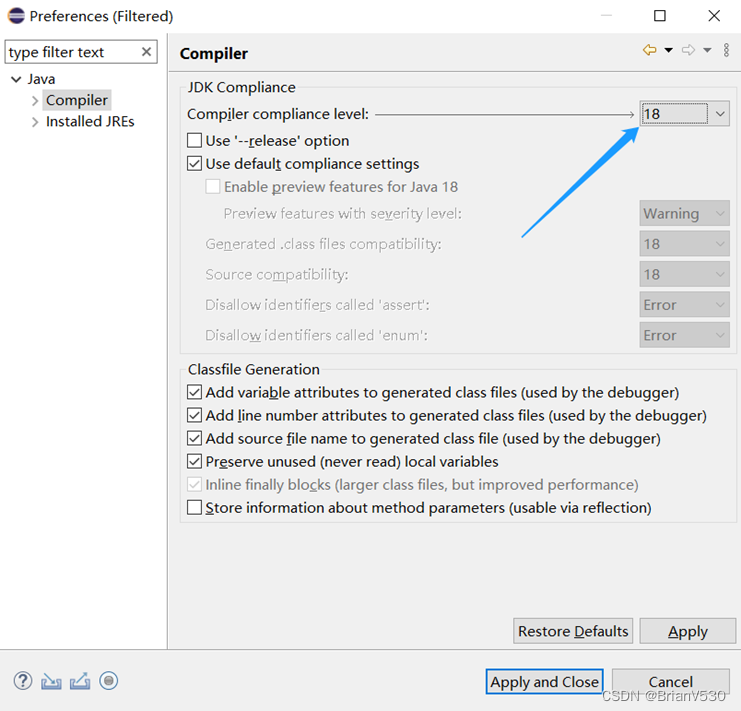Click the 'Compiler compliance level:' label
The width and height of the screenshot is (741, 711).
[278, 114]
